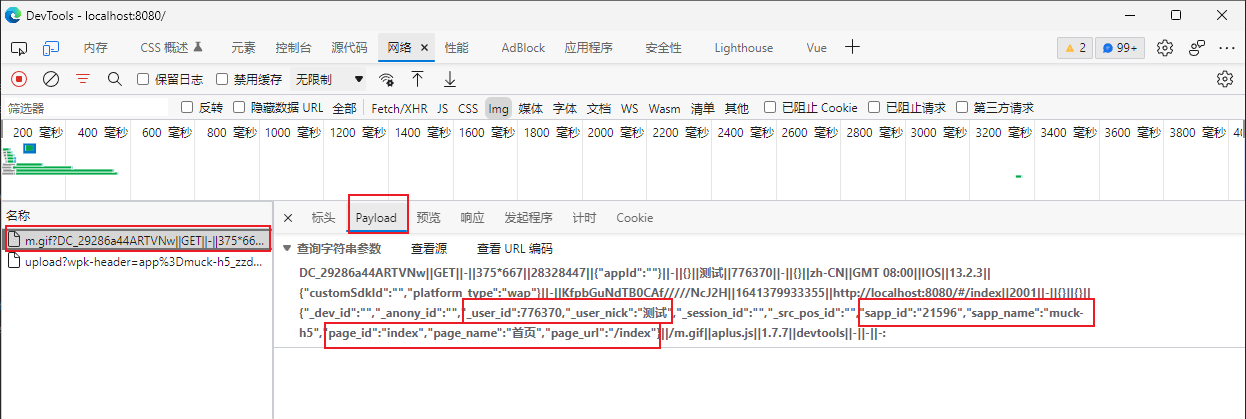Toggle the device emulation icon
Image resolution: width=1246 pixels, height=419 pixels.
pyautogui.click(x=51, y=48)
